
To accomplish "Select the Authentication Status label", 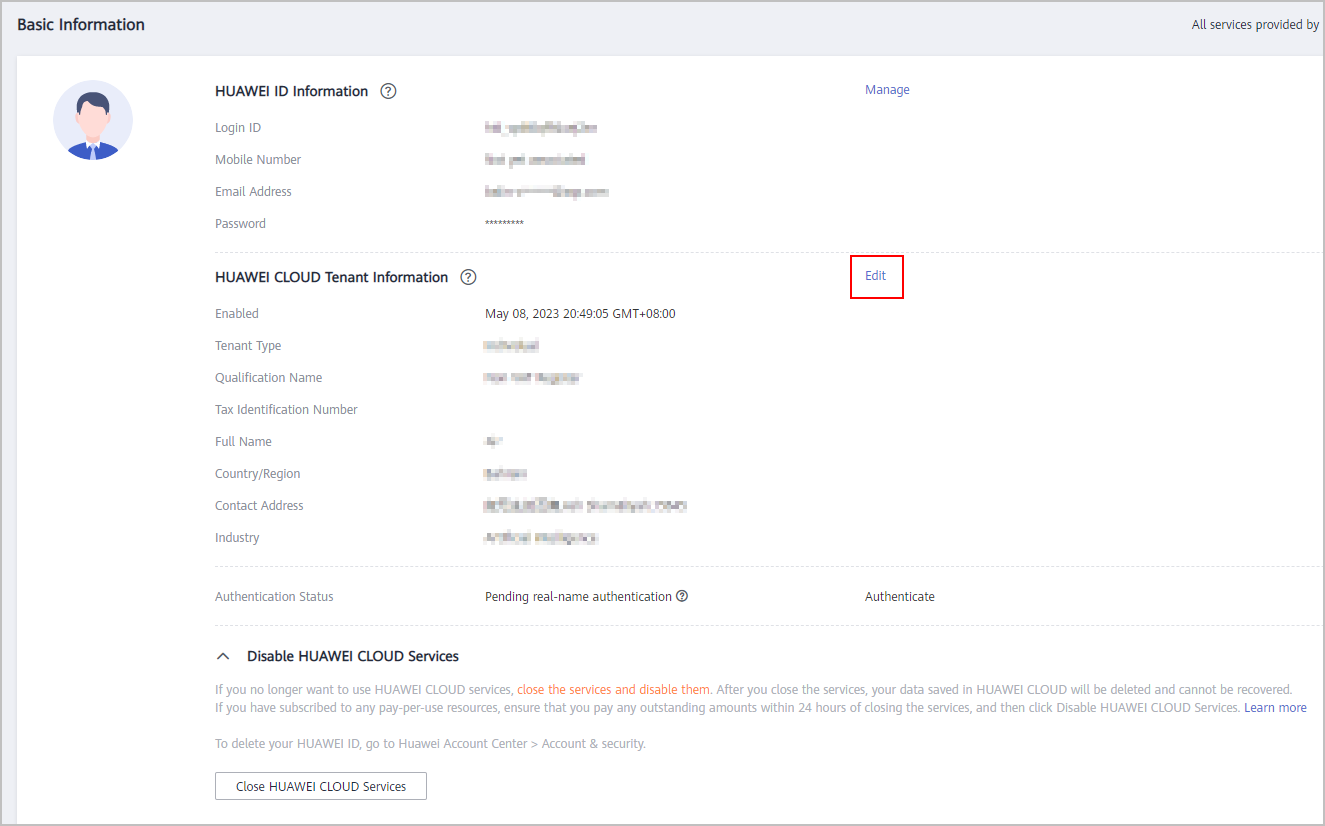I will [x=274, y=597].
